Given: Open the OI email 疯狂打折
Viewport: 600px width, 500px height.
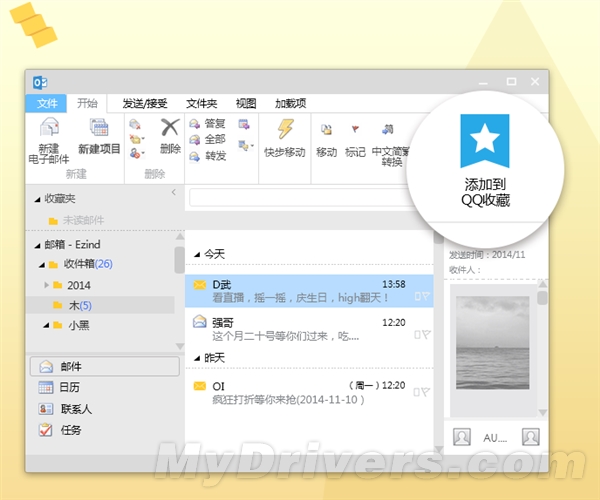Looking at the screenshot, I should [309, 392].
